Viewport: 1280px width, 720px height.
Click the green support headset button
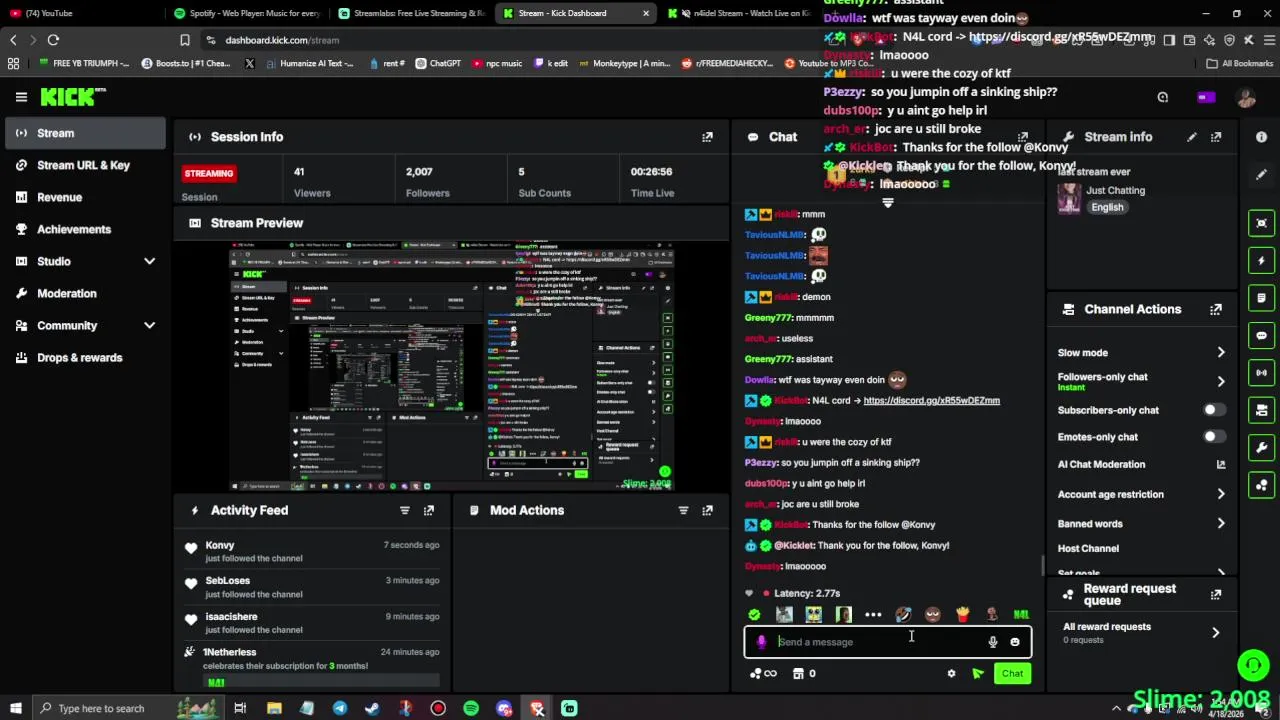(1253, 665)
